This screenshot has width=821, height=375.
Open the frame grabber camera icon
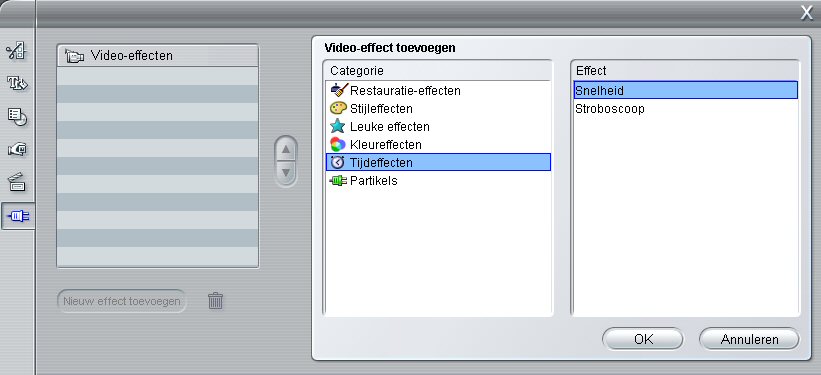[x=16, y=150]
